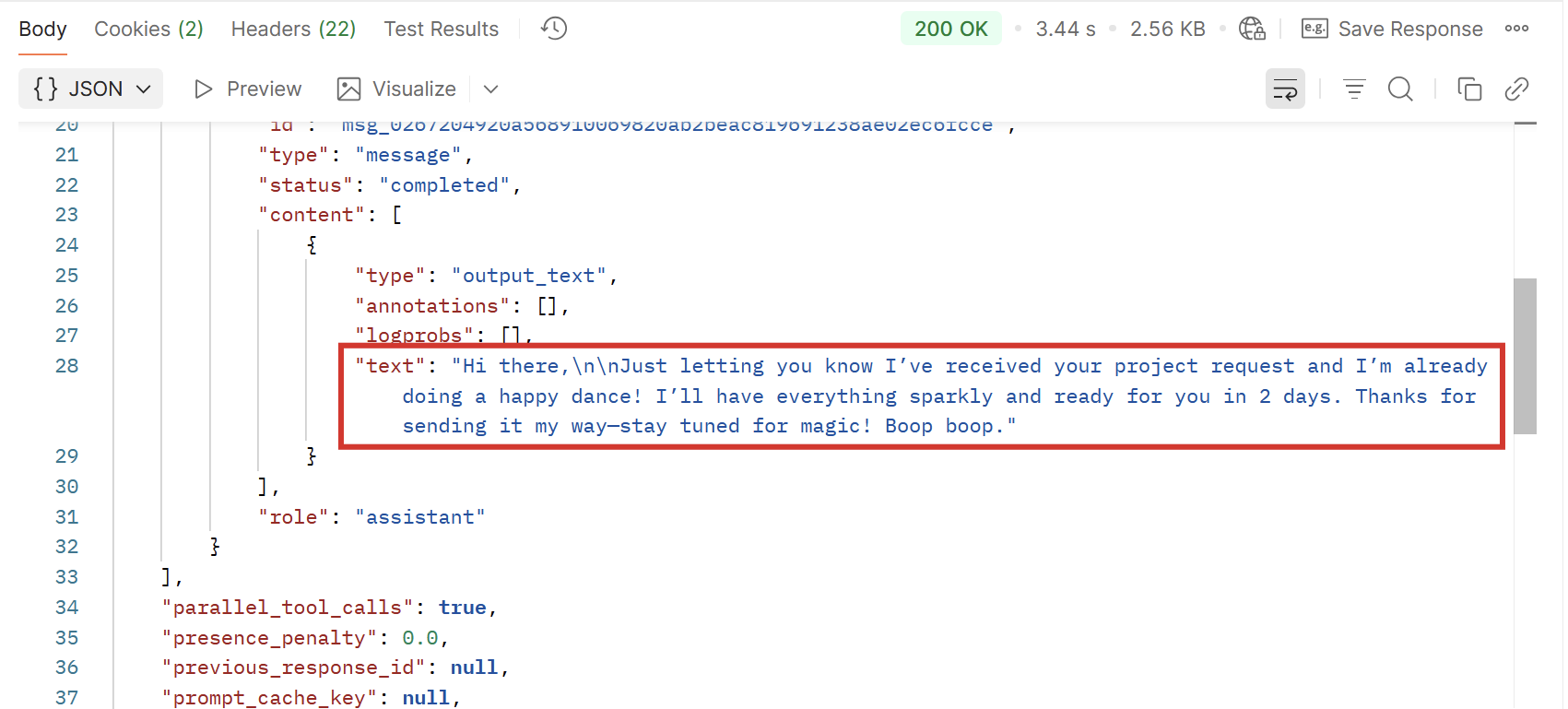Click line number 28 in gutter
This screenshot has height=709, width=1568.
pyautogui.click(x=66, y=366)
